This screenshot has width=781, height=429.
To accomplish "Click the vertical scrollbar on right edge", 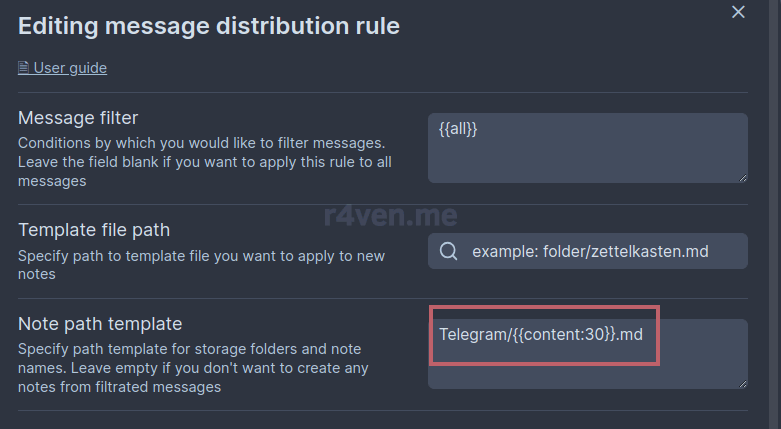I will [775, 214].
